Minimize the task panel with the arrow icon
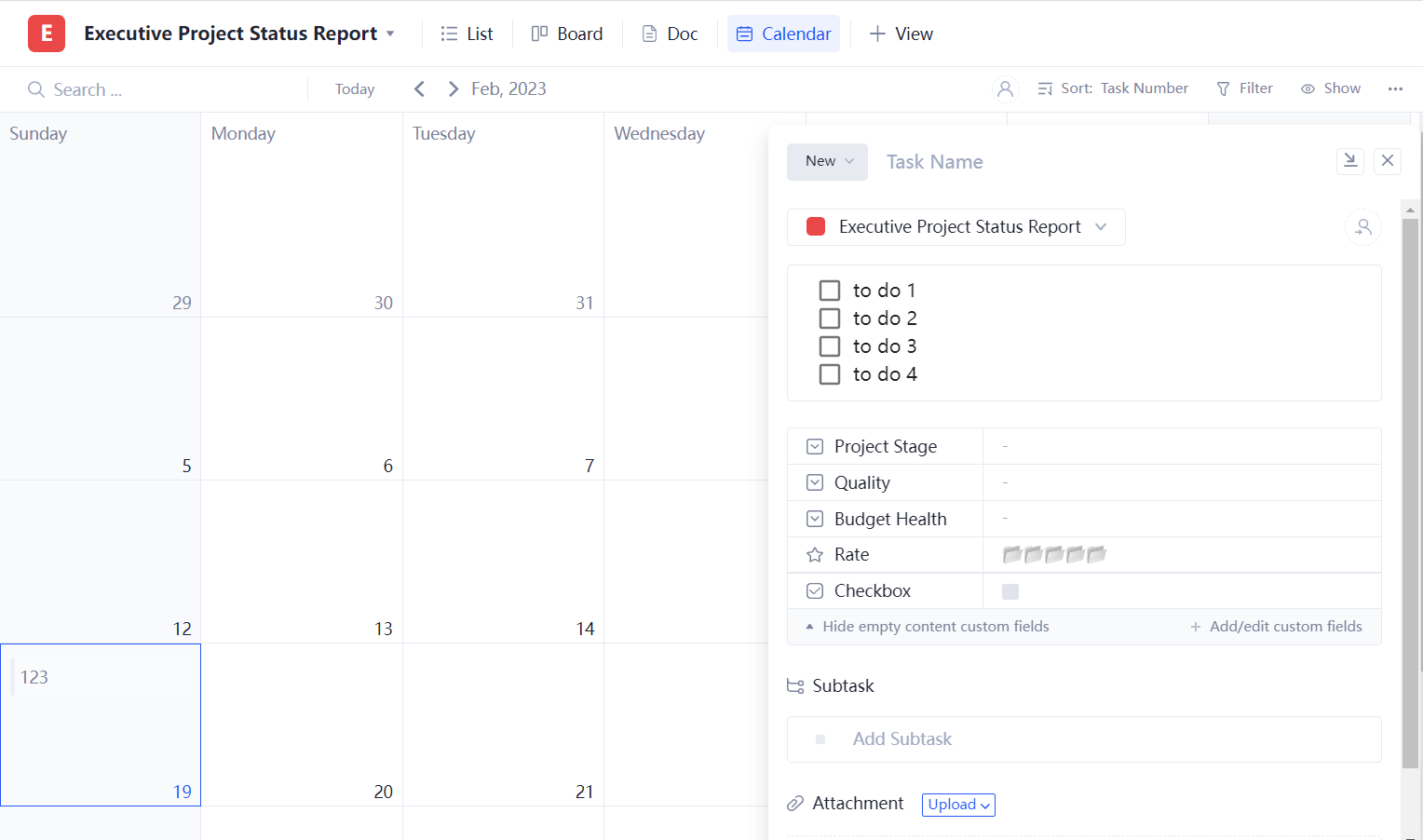The width and height of the screenshot is (1423, 840). [x=1350, y=161]
